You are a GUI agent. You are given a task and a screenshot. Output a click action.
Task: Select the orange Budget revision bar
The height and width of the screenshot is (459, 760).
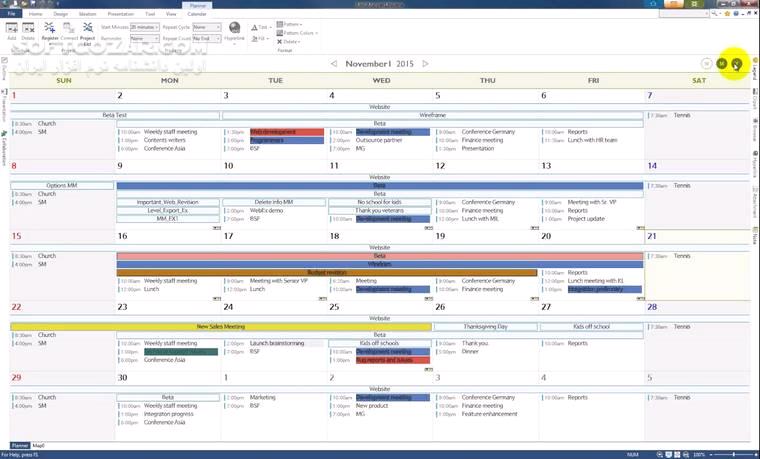327,273
